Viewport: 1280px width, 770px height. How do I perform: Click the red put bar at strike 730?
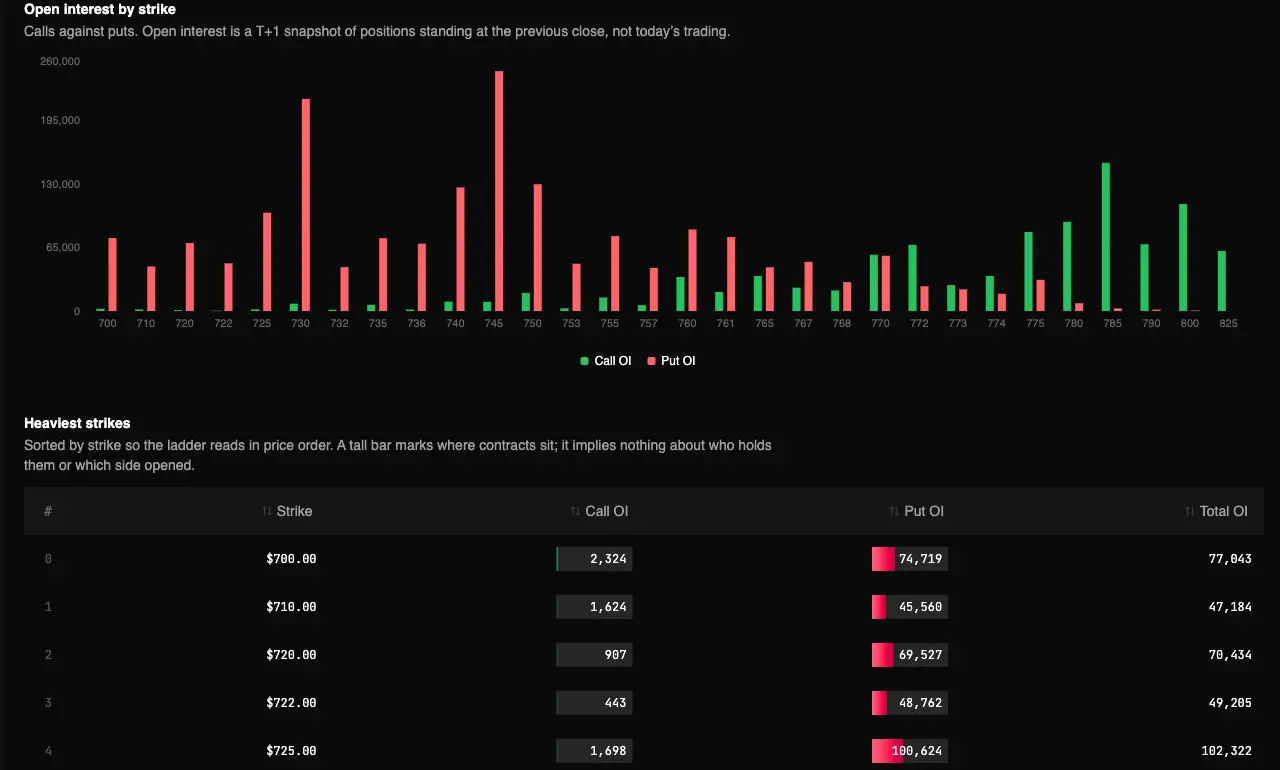click(306, 205)
